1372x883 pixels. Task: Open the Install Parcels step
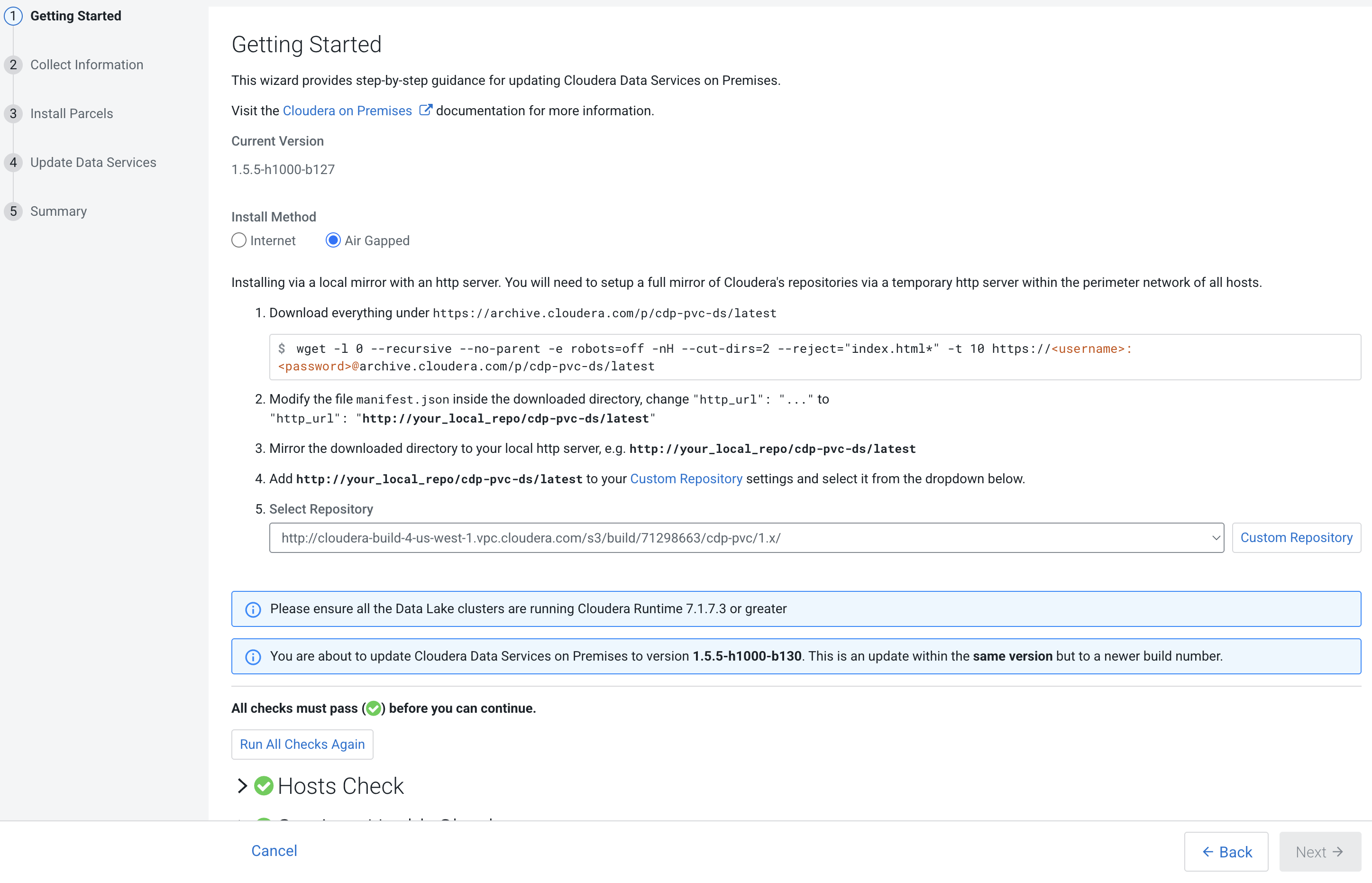(72, 113)
